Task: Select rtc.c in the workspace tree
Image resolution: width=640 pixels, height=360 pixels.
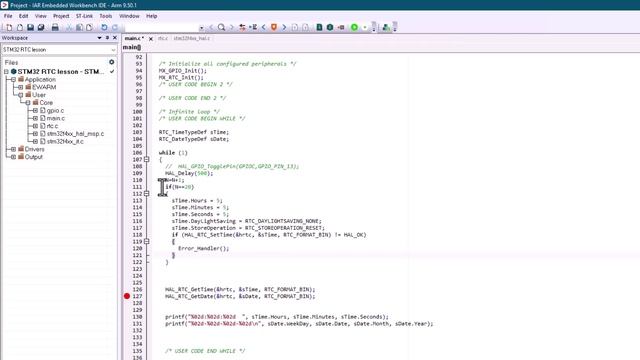Action: click(x=52, y=126)
